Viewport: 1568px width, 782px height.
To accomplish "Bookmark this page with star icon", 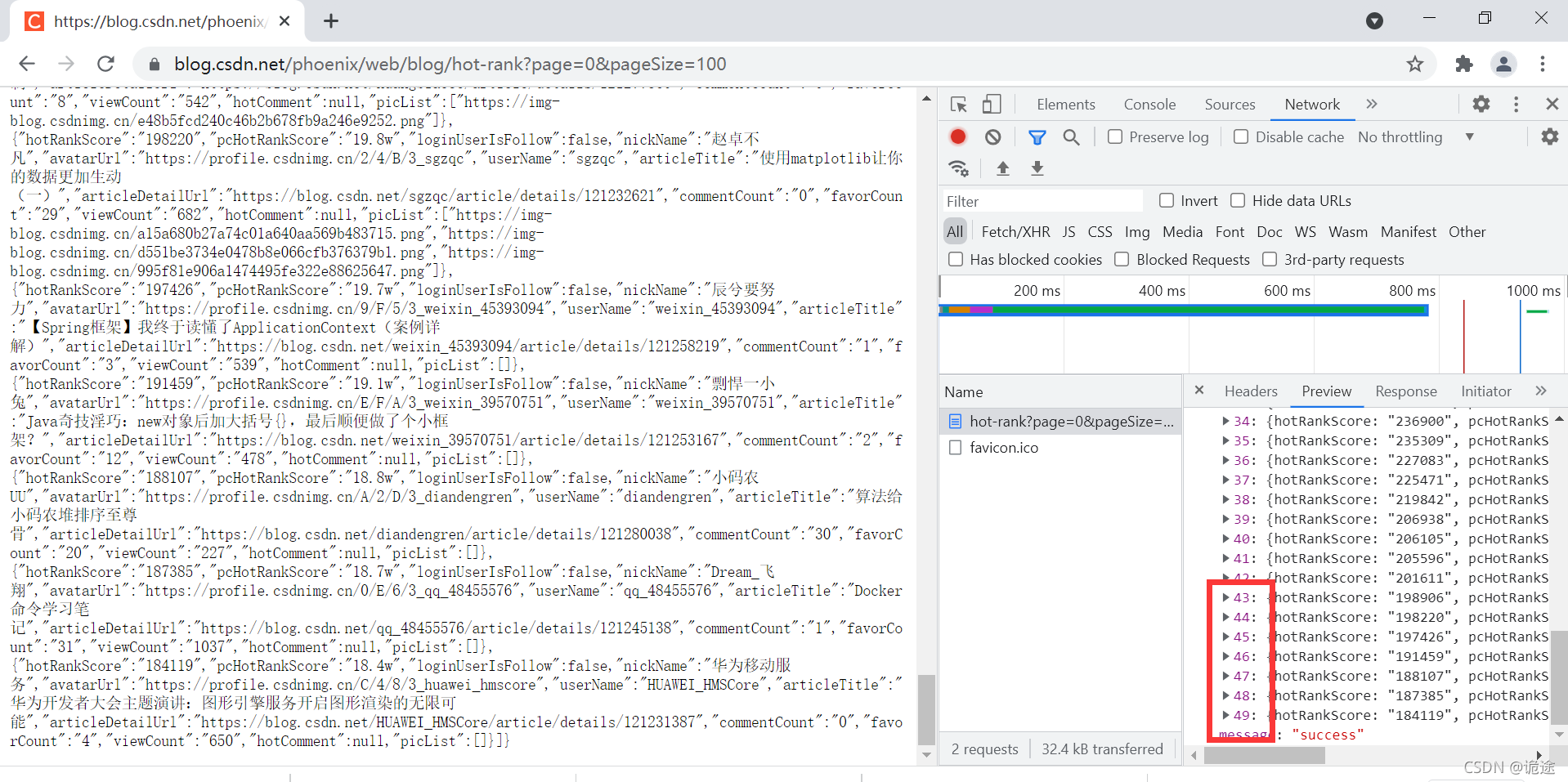I will click(x=1415, y=64).
